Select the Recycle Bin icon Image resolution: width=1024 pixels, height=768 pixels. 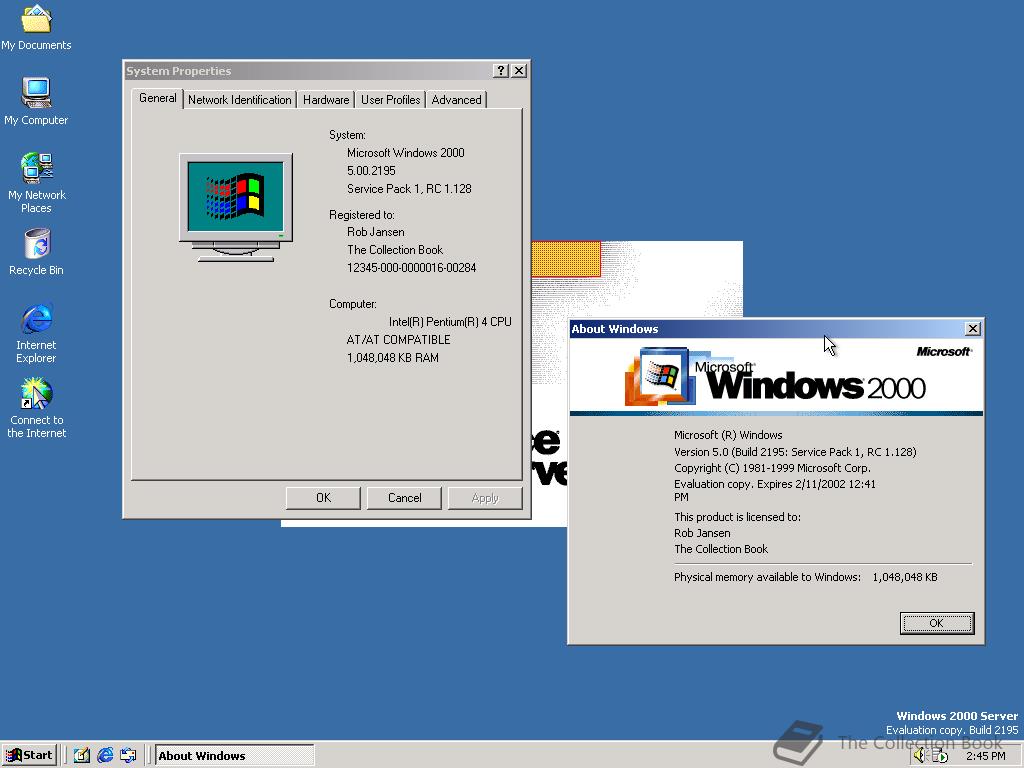tap(36, 251)
